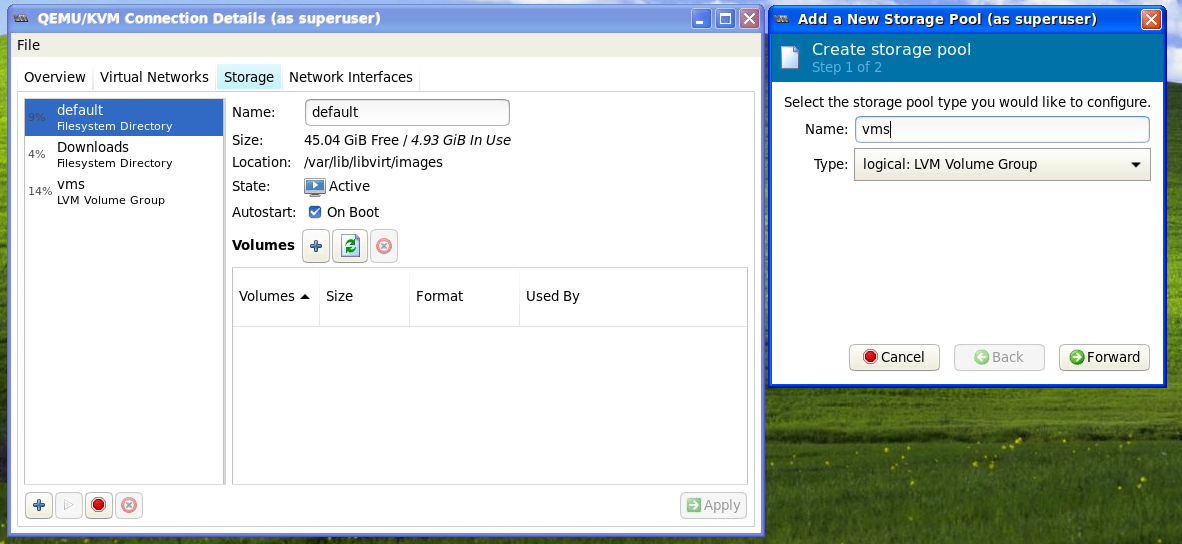Toggle the Autostart On Boot checkbox
Image resolution: width=1182 pixels, height=544 pixels.
coord(315,212)
